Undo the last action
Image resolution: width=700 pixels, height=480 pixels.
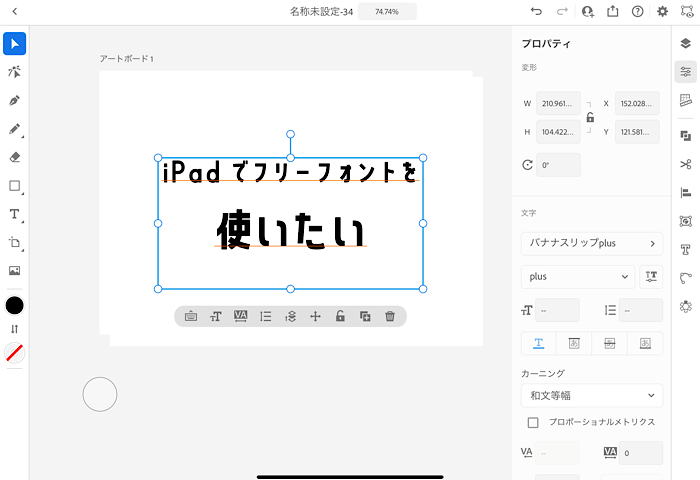pyautogui.click(x=536, y=11)
